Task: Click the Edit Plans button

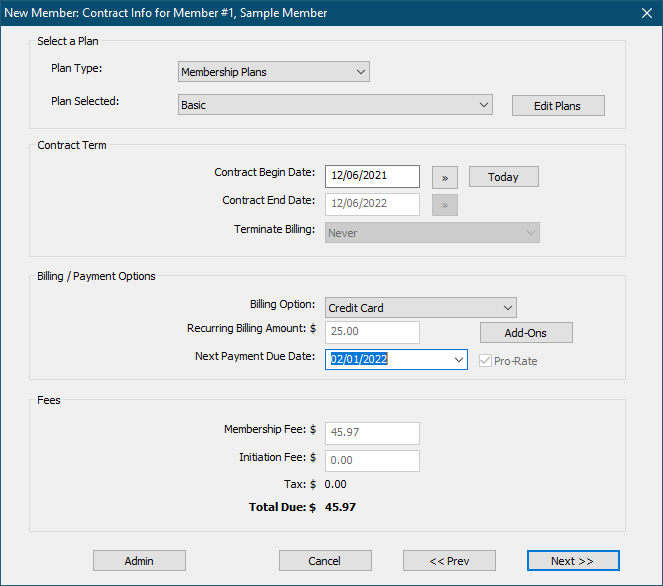Action: 558,106
